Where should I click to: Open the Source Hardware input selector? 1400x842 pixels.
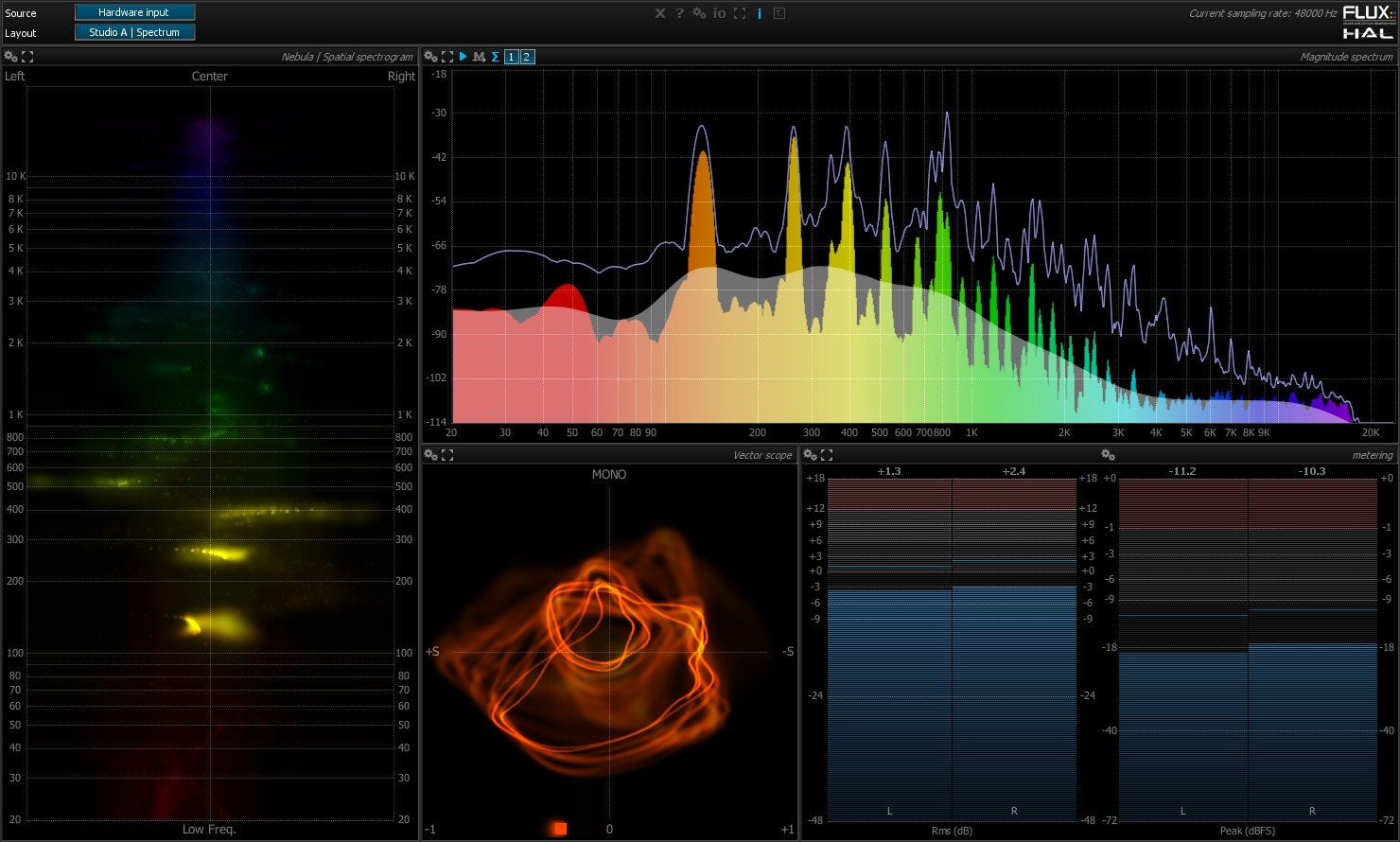point(134,12)
